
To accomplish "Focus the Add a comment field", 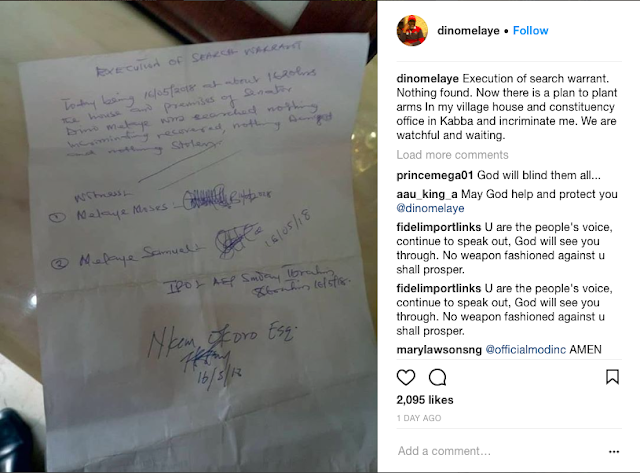I will tap(500, 451).
